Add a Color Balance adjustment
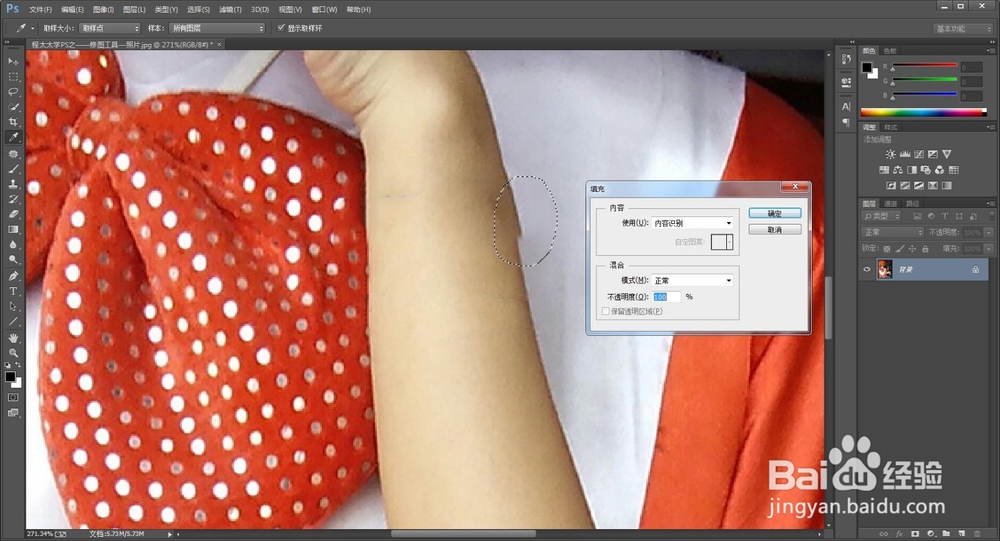The height and width of the screenshot is (541, 1000). [898, 170]
